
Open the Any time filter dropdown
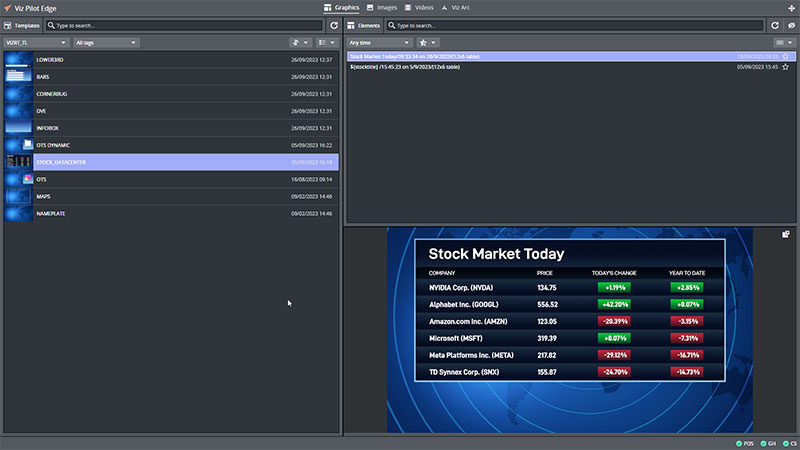[x=379, y=43]
